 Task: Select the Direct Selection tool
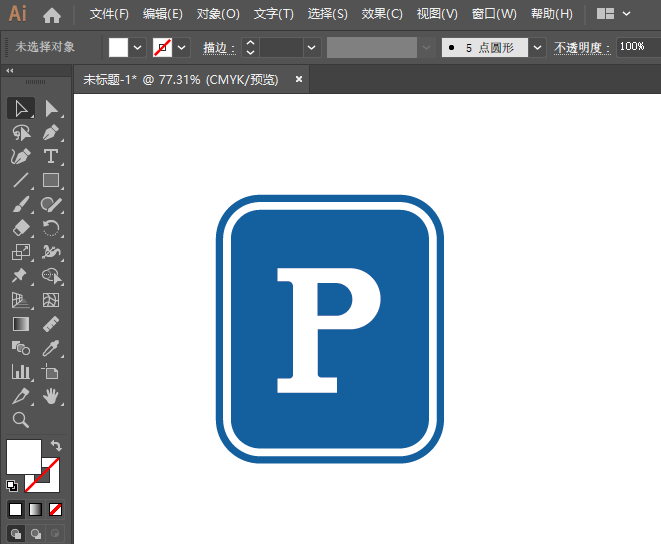[x=51, y=108]
